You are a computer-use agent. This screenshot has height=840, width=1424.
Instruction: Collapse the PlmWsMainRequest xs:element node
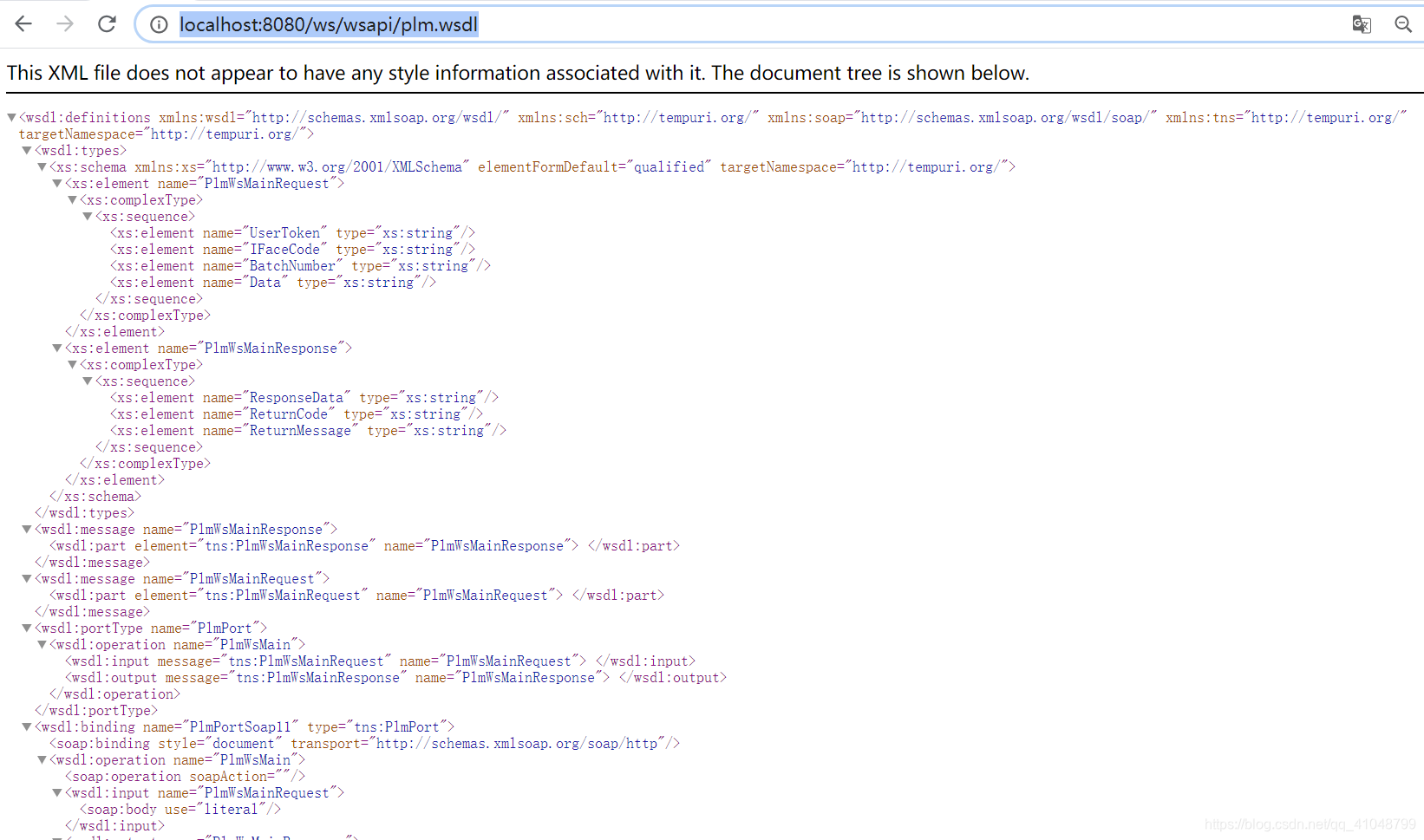click(57, 183)
